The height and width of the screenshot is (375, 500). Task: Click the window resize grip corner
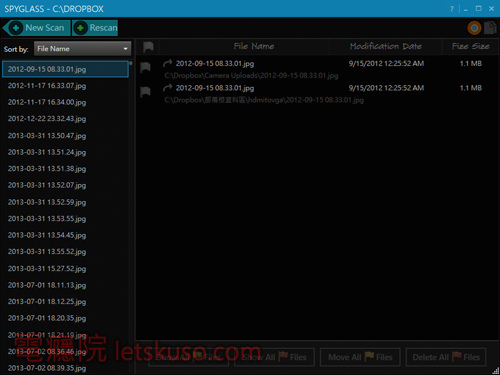[496, 371]
